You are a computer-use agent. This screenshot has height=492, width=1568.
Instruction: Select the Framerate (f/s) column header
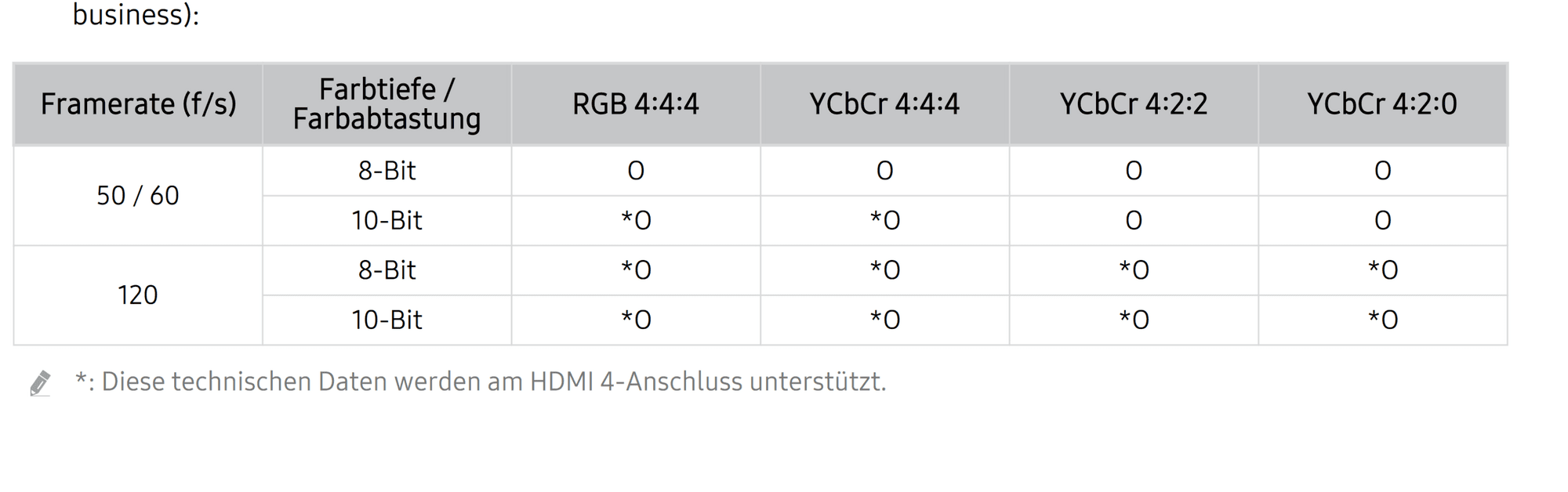(x=138, y=104)
